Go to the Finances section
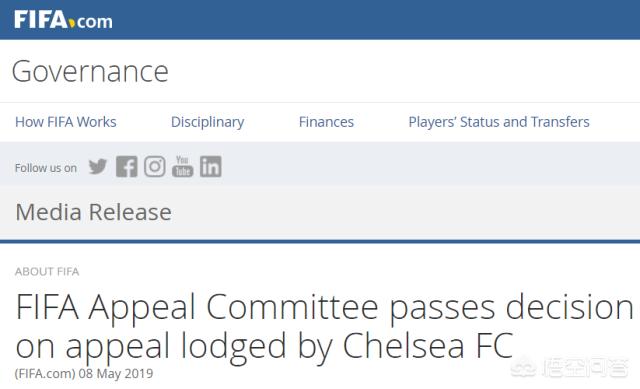 (326, 122)
